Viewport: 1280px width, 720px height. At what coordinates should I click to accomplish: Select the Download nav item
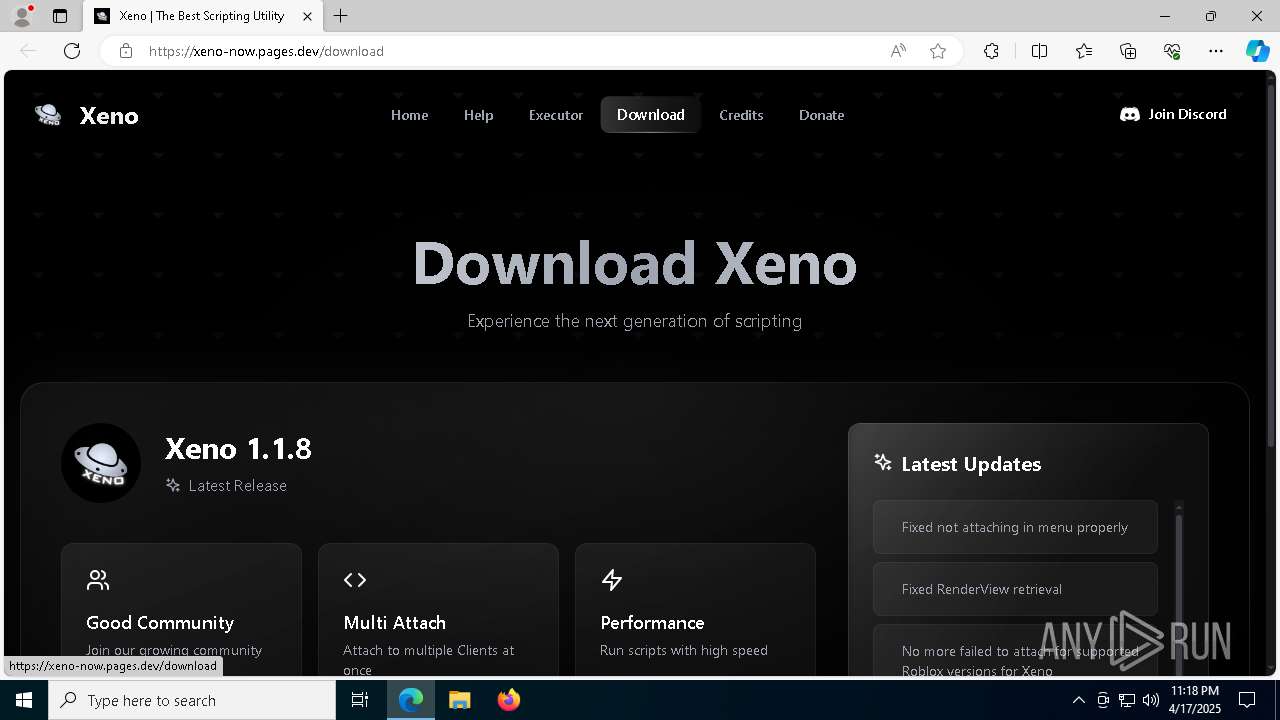point(651,115)
